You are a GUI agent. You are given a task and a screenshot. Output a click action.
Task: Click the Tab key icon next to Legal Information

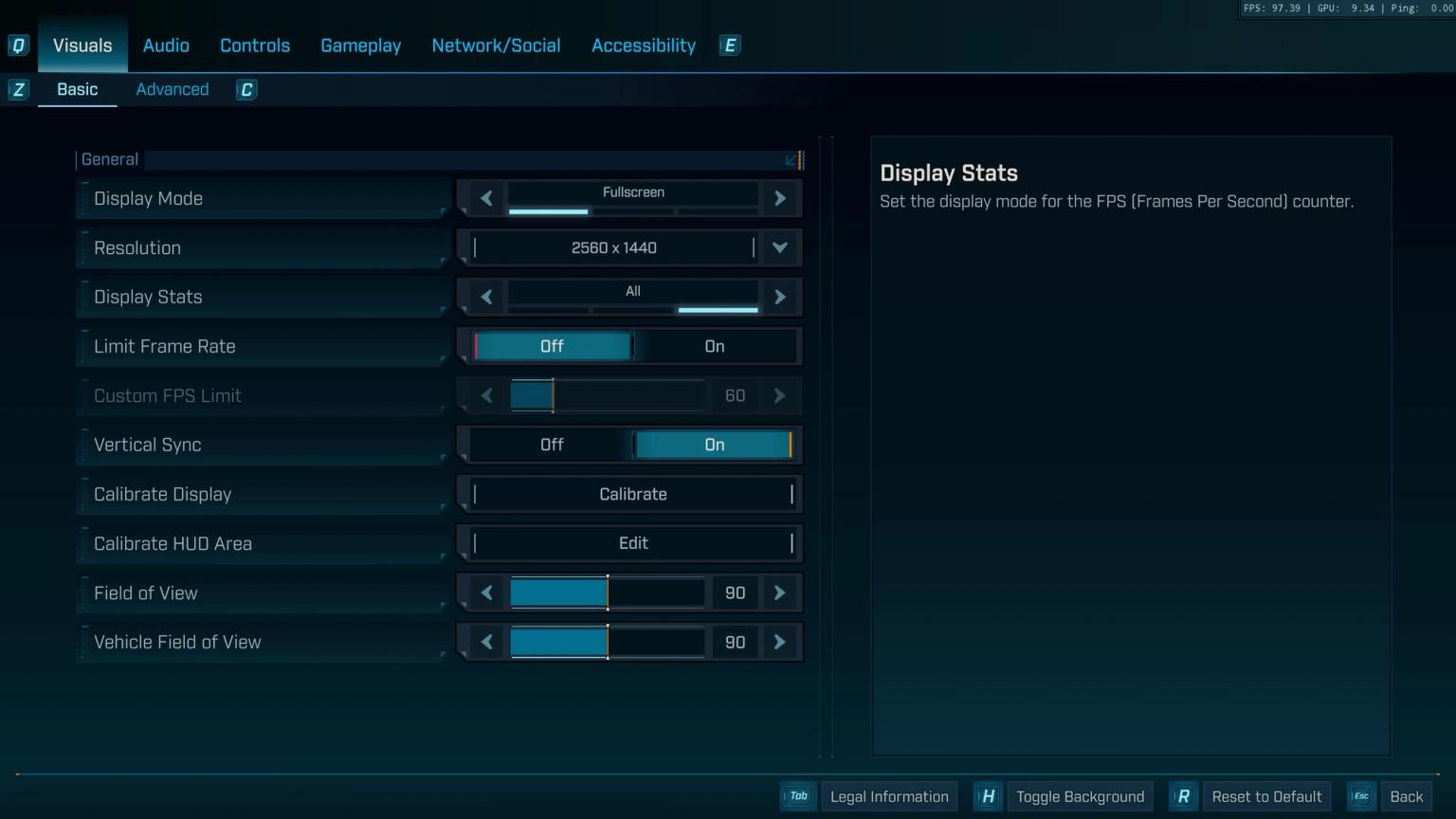pyautogui.click(x=798, y=796)
